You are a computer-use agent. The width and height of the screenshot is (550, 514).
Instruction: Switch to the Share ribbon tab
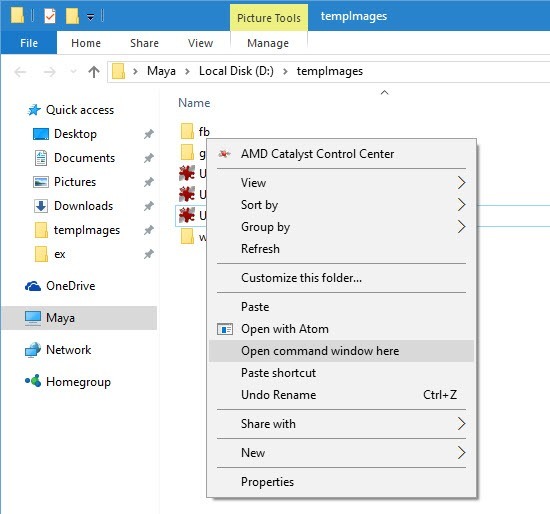click(x=144, y=43)
